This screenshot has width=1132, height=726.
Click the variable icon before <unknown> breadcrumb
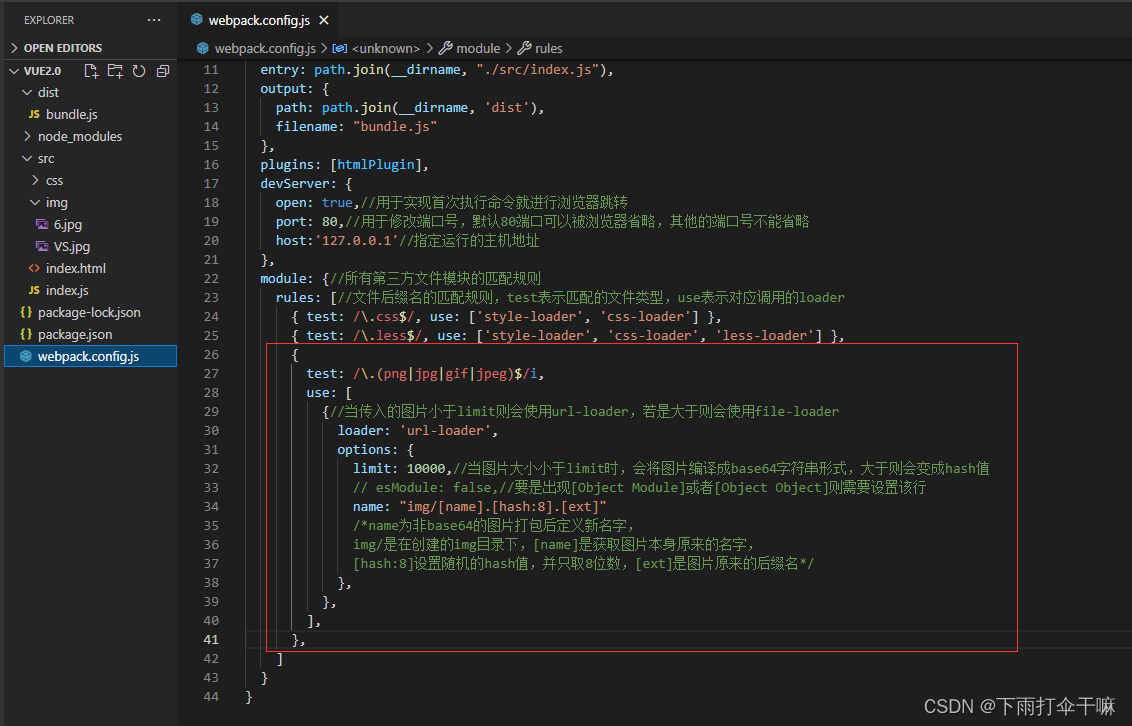(x=339, y=48)
